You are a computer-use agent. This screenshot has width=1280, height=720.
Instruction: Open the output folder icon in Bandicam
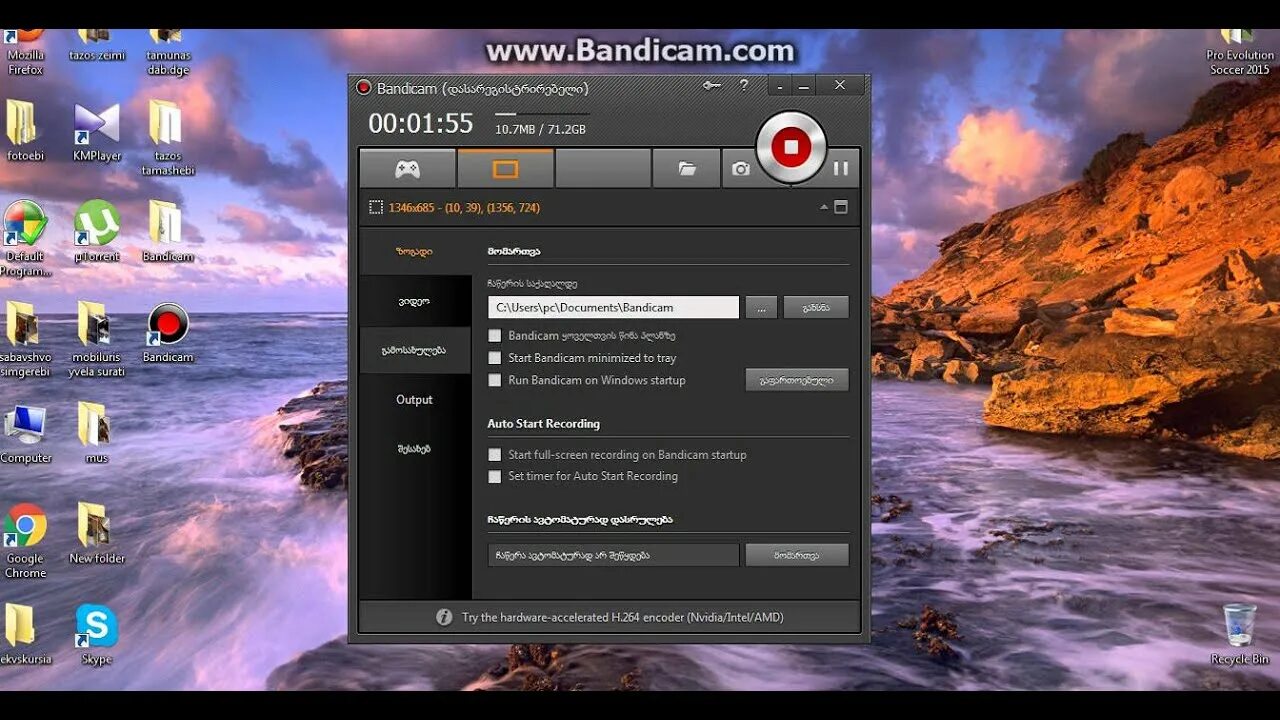(x=686, y=169)
